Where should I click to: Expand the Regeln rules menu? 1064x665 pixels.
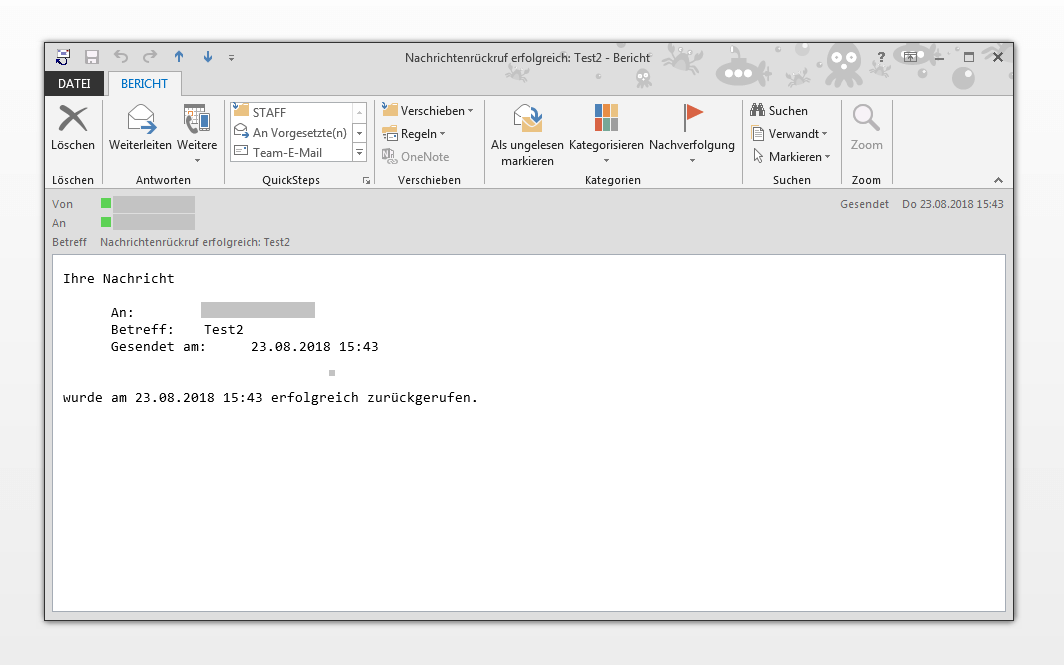click(422, 134)
